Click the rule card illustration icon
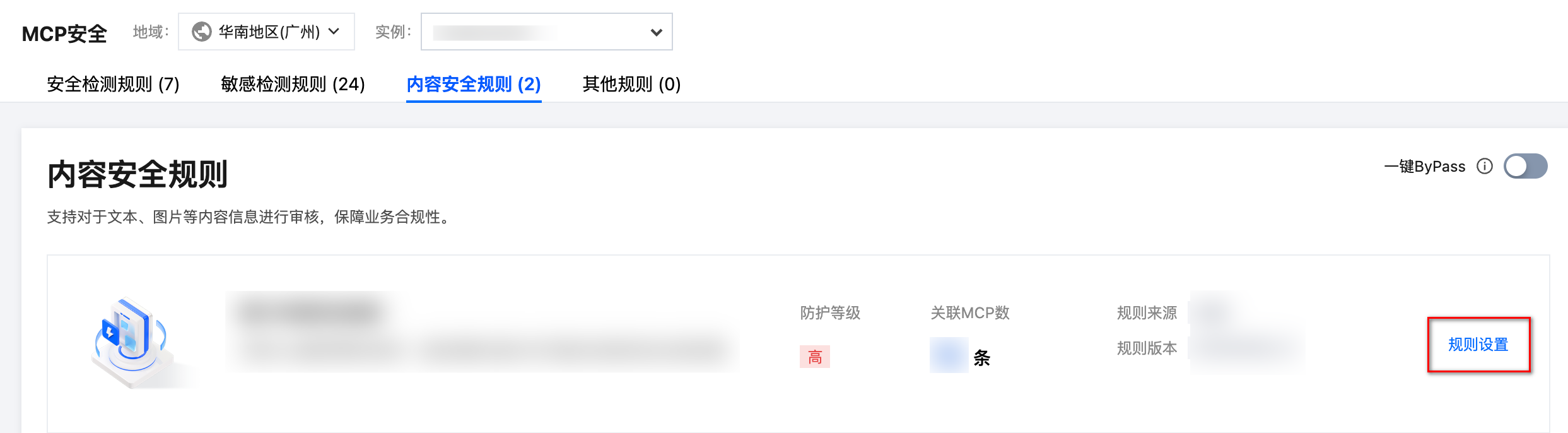Viewport: 1568px width, 433px height. 133,341
